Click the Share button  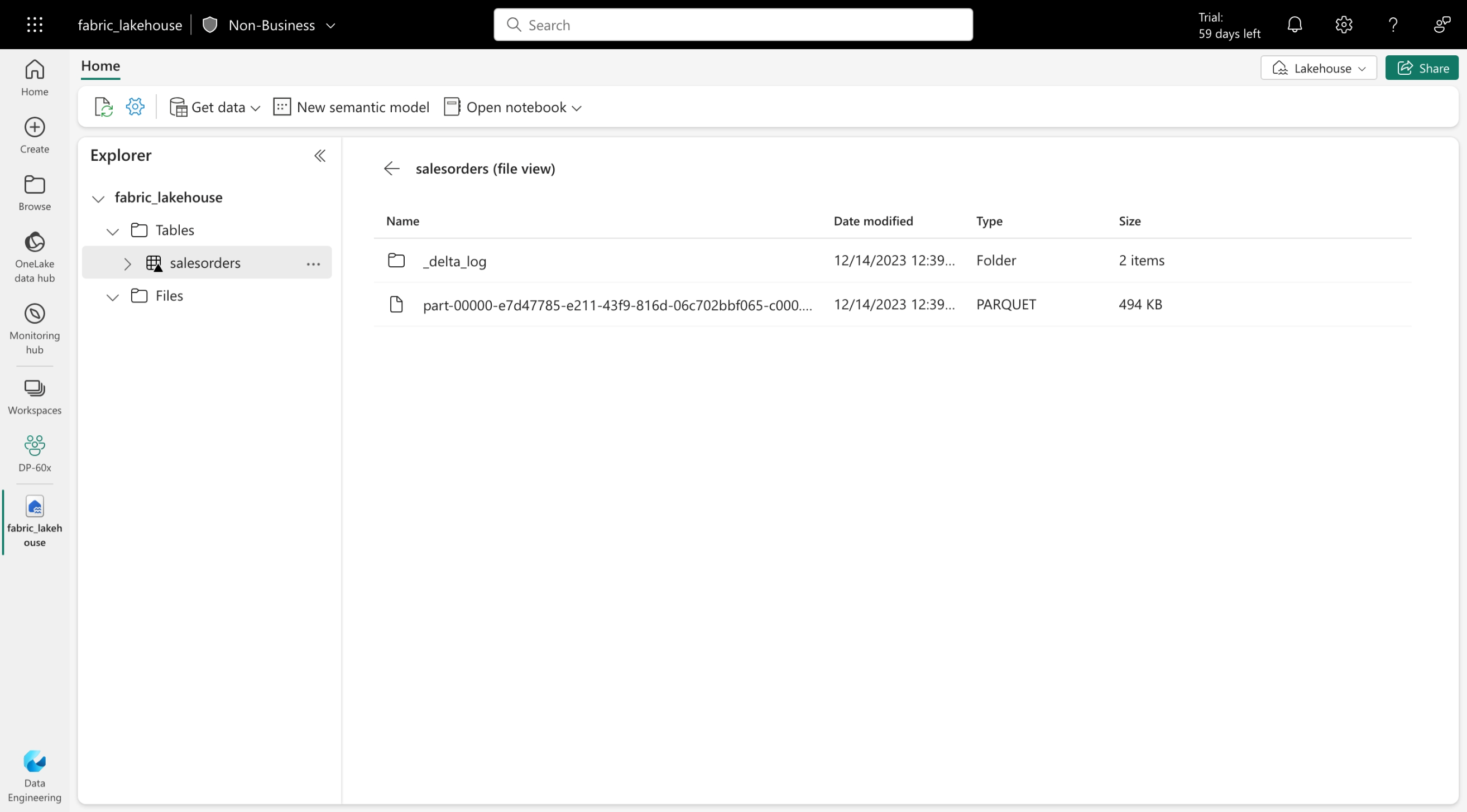click(x=1425, y=67)
